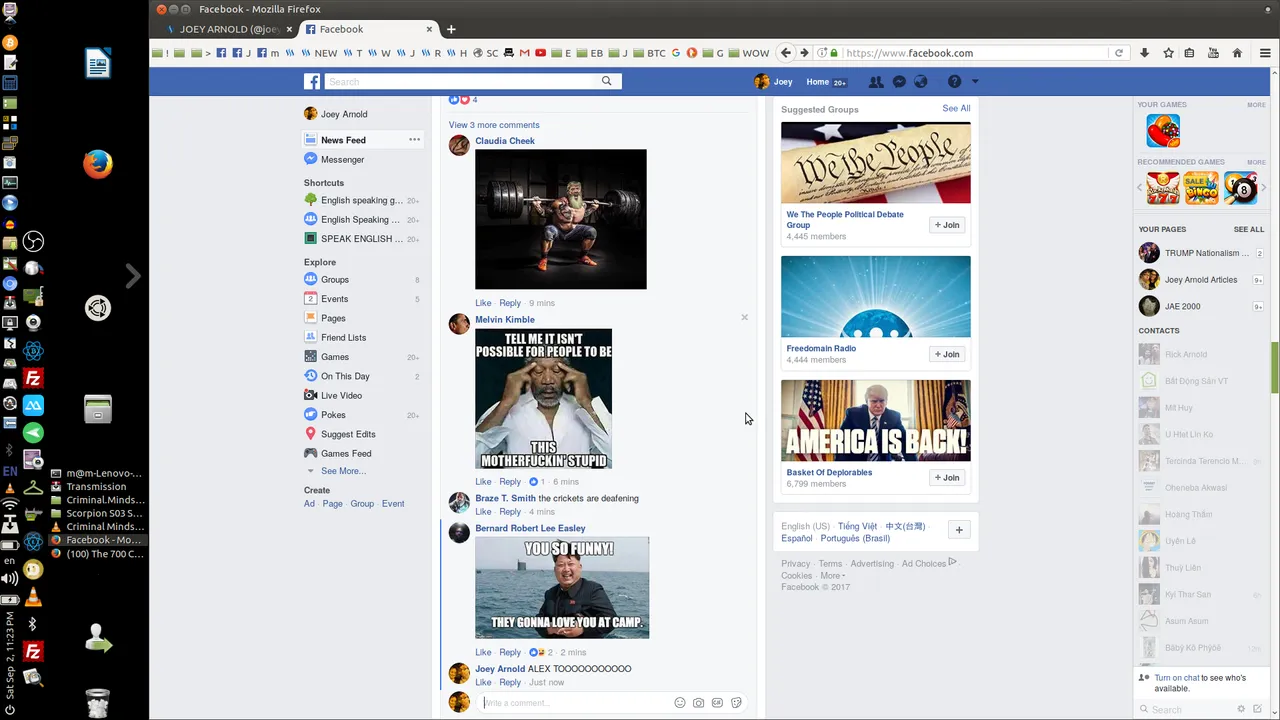Viewport: 1280px width, 720px height.
Task: Open Friend Lists in the sidebar
Action: (x=343, y=338)
